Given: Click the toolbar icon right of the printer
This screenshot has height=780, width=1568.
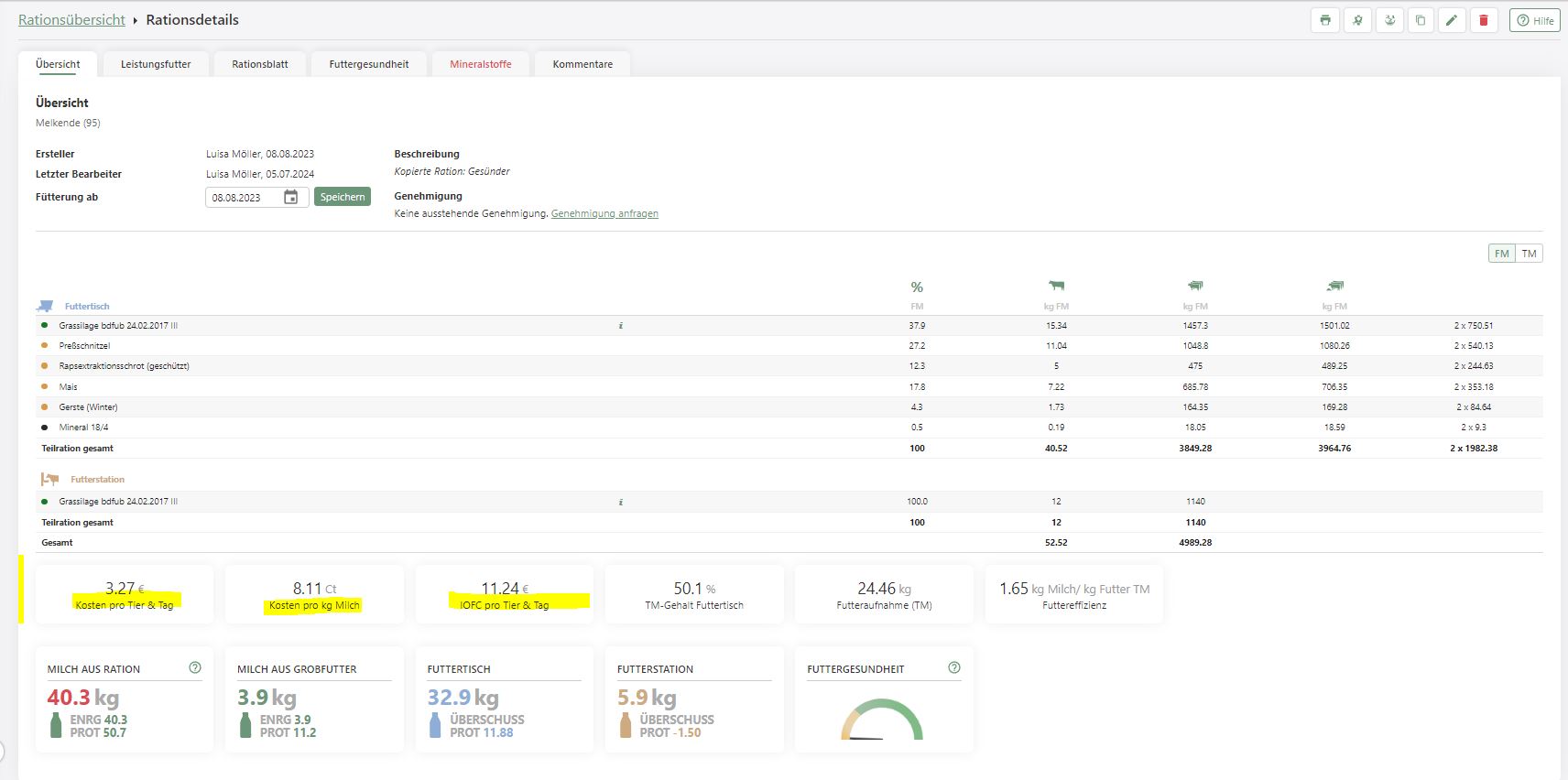Looking at the screenshot, I should (x=1357, y=20).
